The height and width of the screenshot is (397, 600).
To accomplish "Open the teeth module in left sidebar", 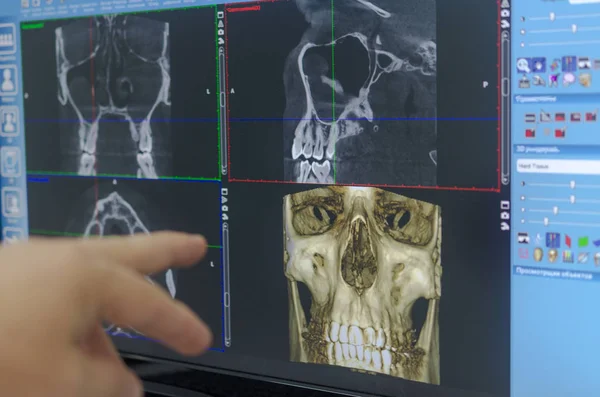I will click(x=8, y=39).
